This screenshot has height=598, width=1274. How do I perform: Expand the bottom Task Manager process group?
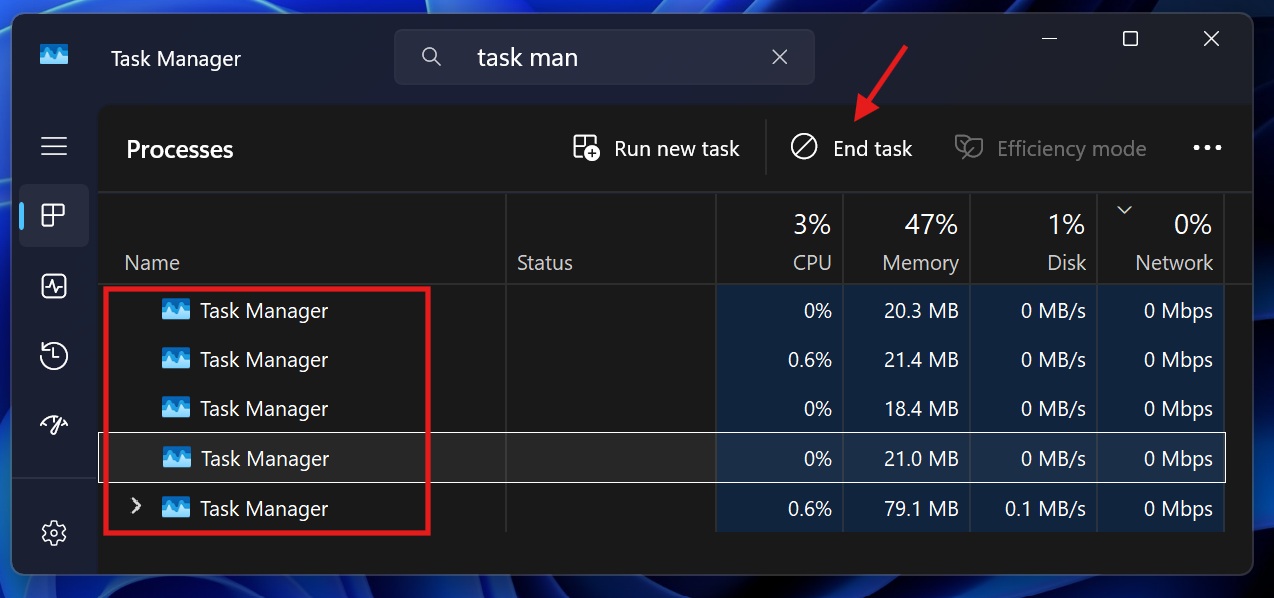click(136, 507)
